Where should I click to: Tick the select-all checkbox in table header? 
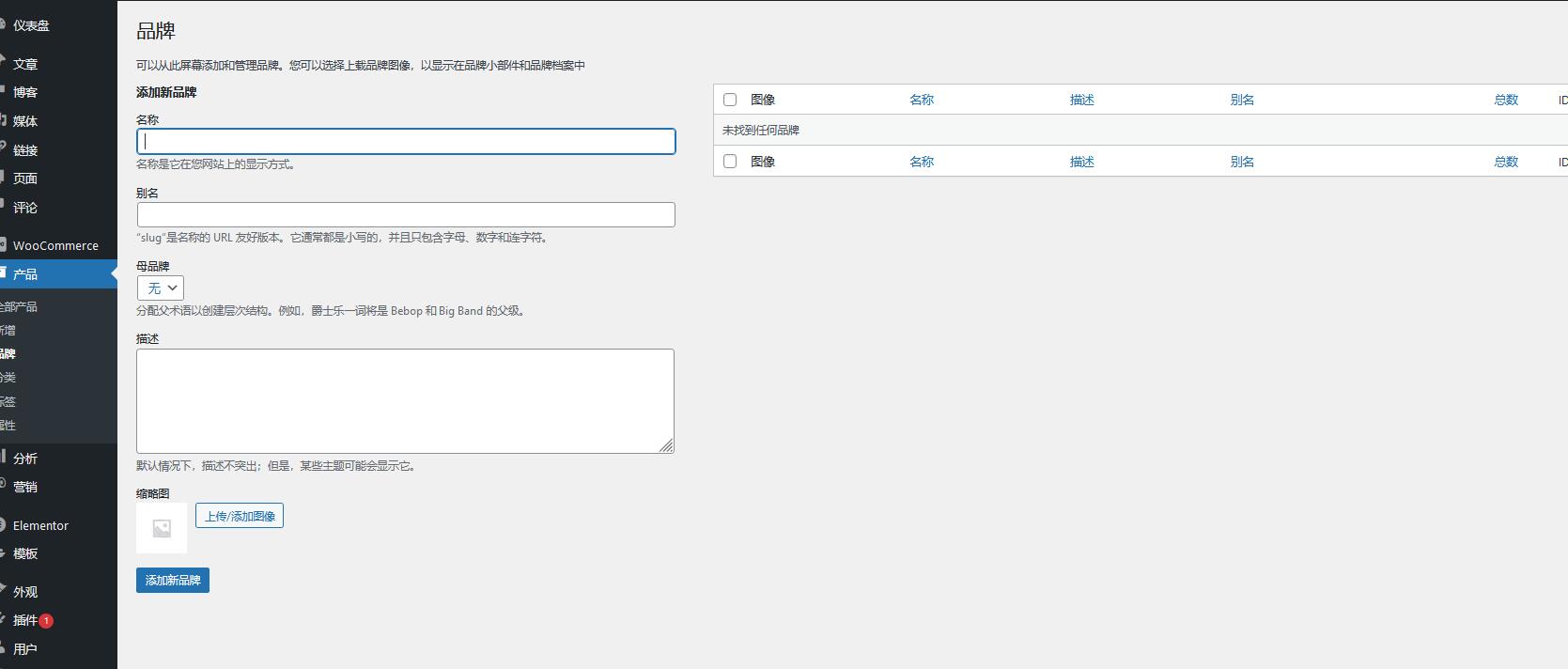[730, 100]
